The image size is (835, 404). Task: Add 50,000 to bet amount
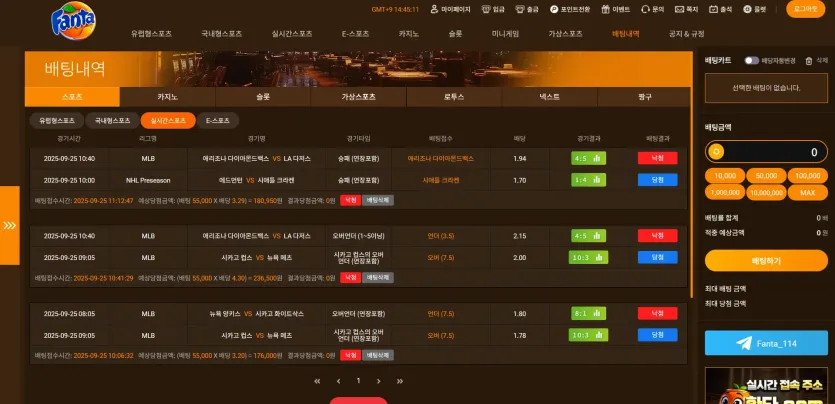(x=766, y=176)
